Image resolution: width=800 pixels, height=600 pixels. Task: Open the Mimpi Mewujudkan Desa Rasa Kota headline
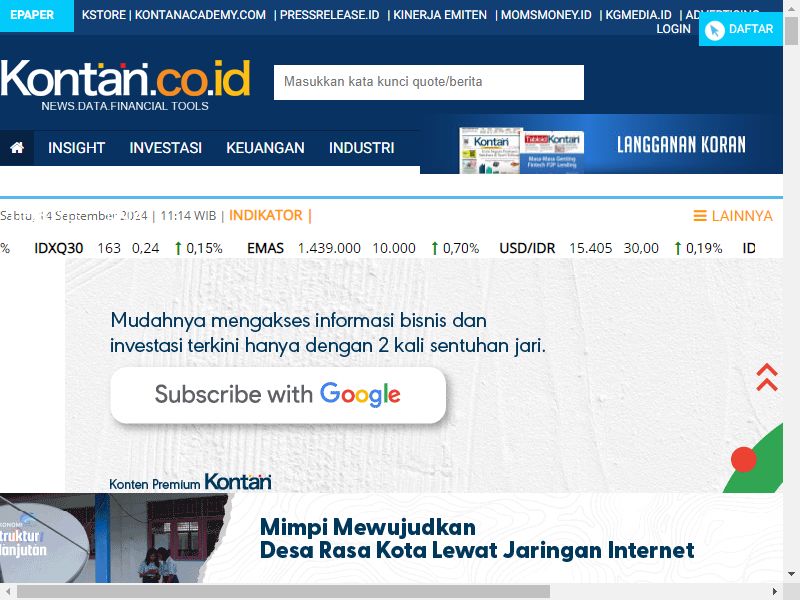[477, 539]
